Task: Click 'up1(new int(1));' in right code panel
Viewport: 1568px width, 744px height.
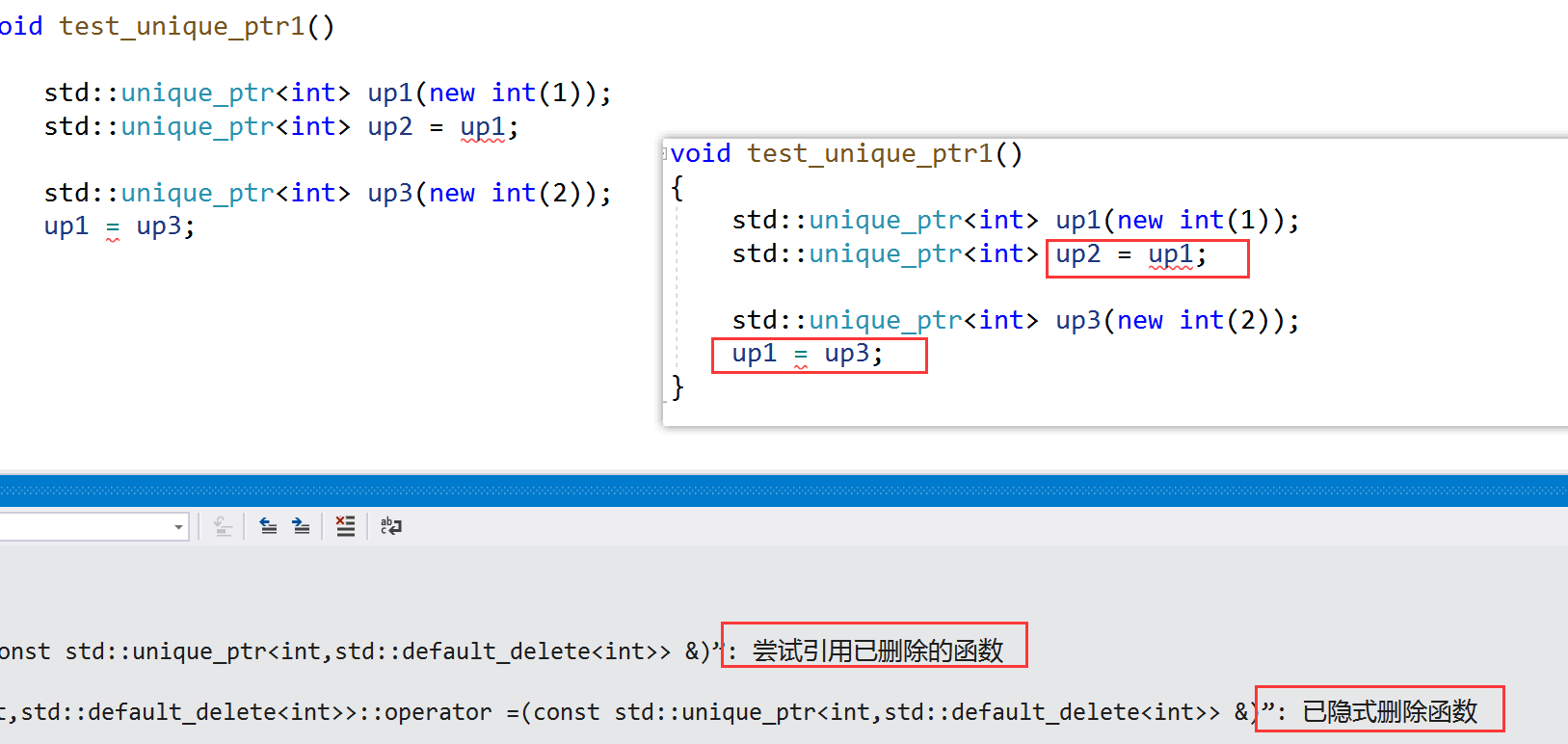Action: point(1177,221)
